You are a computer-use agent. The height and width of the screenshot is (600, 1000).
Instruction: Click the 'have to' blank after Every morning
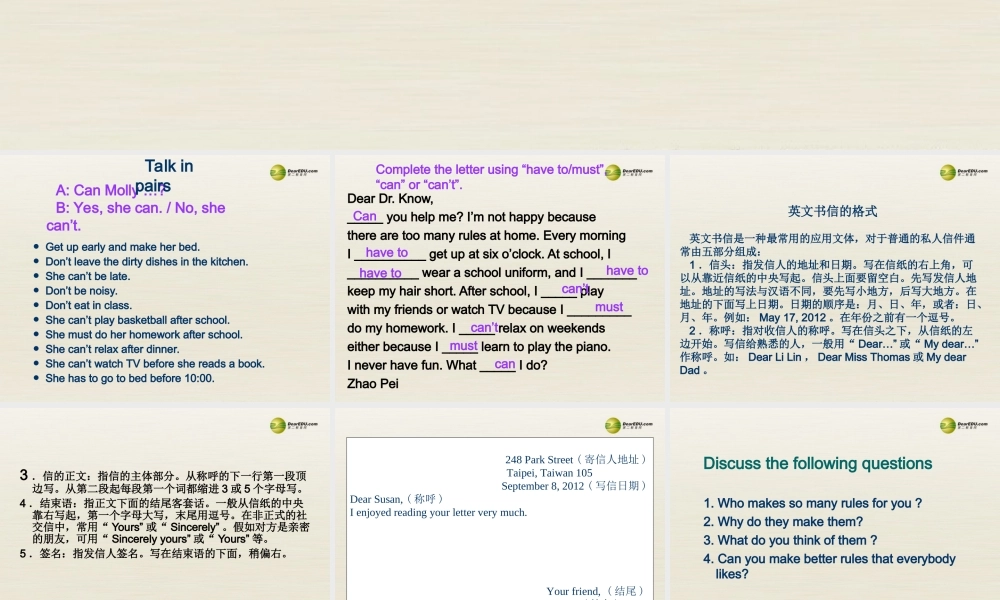click(388, 253)
